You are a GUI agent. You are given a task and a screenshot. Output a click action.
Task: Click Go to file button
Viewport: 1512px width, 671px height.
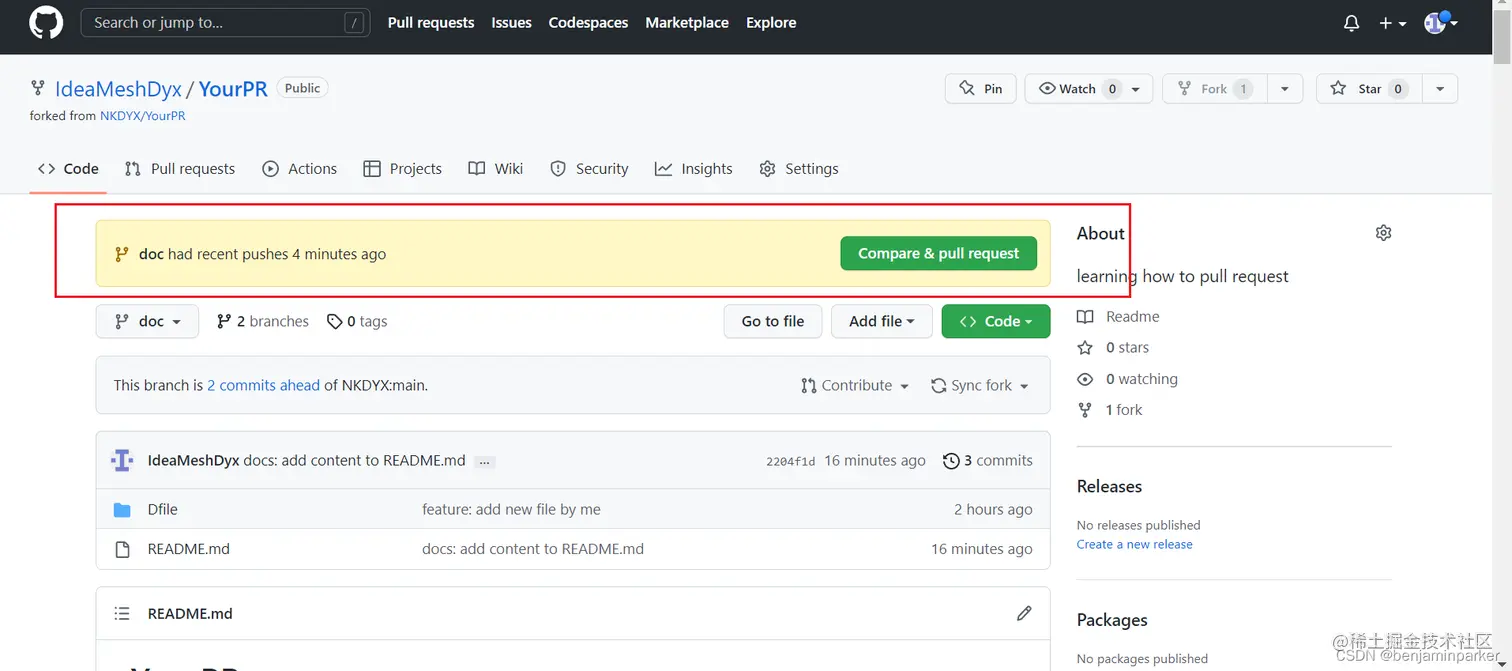(x=773, y=321)
